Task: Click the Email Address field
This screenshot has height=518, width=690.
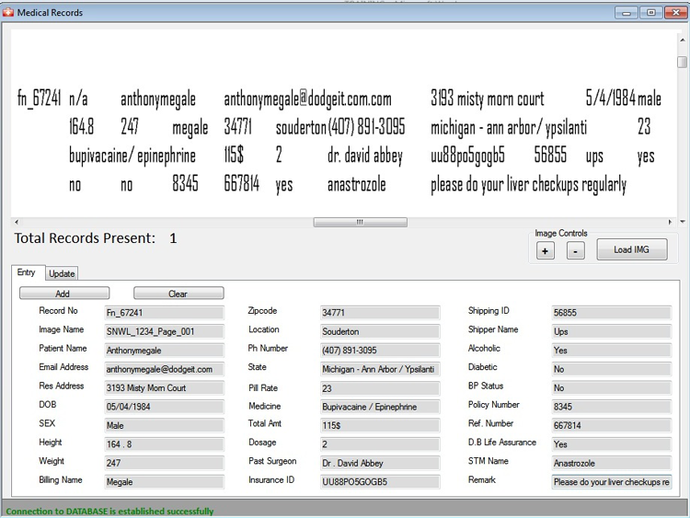Action: (x=164, y=369)
